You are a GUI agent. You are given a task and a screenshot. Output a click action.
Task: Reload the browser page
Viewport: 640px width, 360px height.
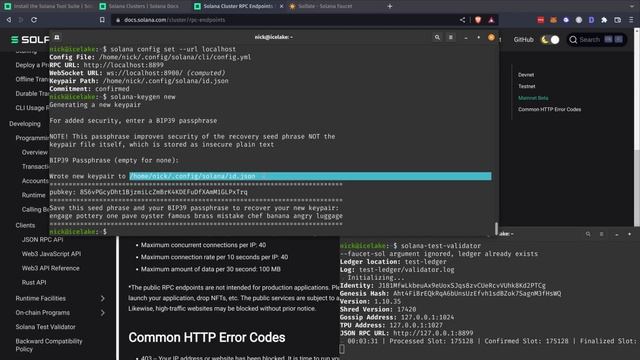pyautogui.click(x=34, y=20)
